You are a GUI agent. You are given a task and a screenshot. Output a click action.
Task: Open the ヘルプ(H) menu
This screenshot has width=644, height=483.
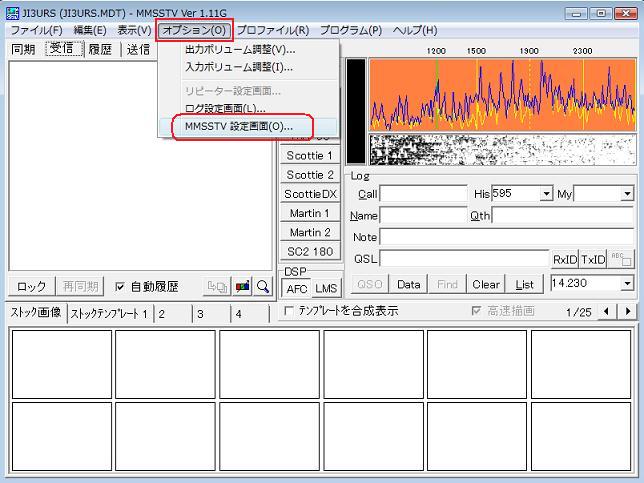click(415, 30)
